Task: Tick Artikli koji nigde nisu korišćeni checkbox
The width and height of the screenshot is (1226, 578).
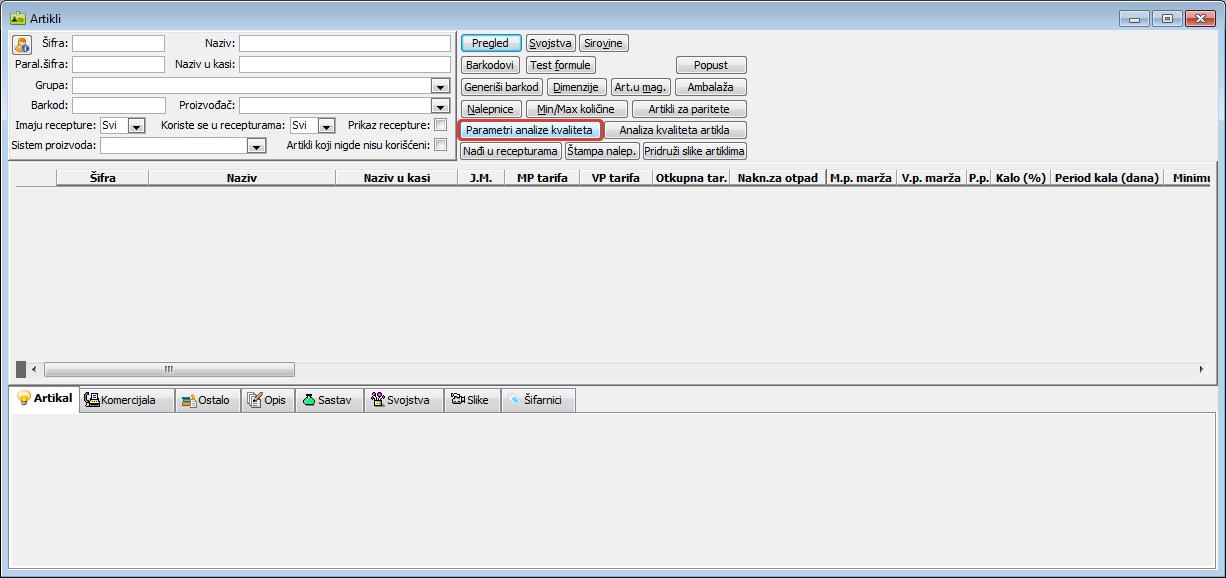Action: pyautogui.click(x=440, y=145)
